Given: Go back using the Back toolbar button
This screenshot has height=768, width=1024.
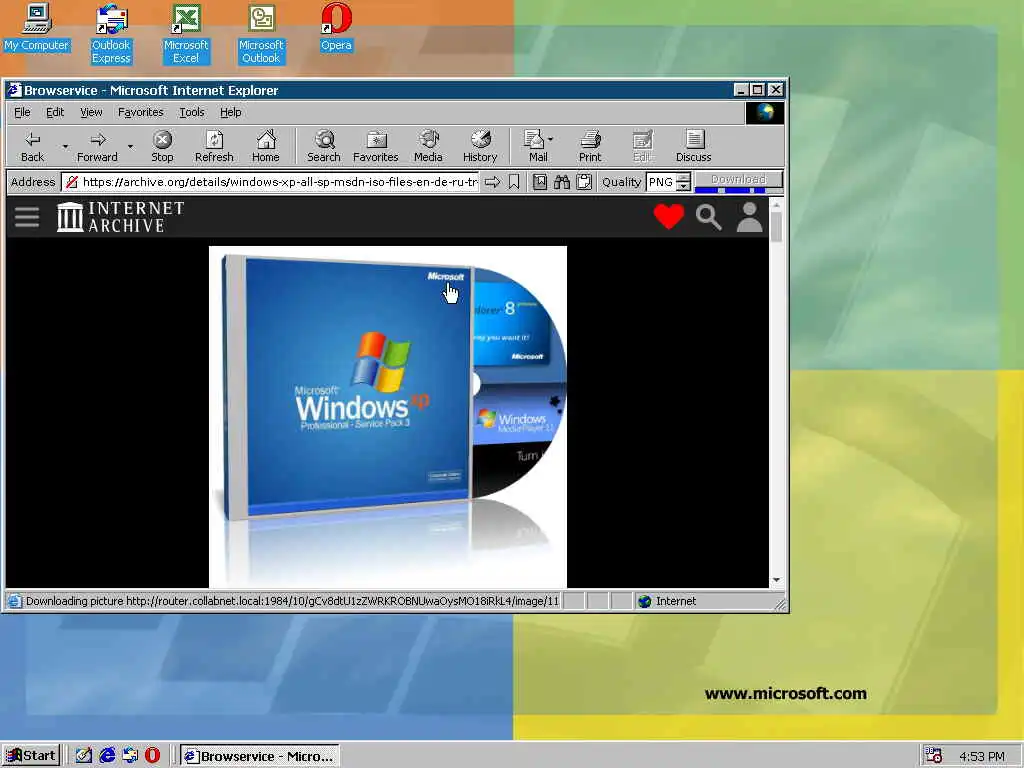Looking at the screenshot, I should coord(33,146).
